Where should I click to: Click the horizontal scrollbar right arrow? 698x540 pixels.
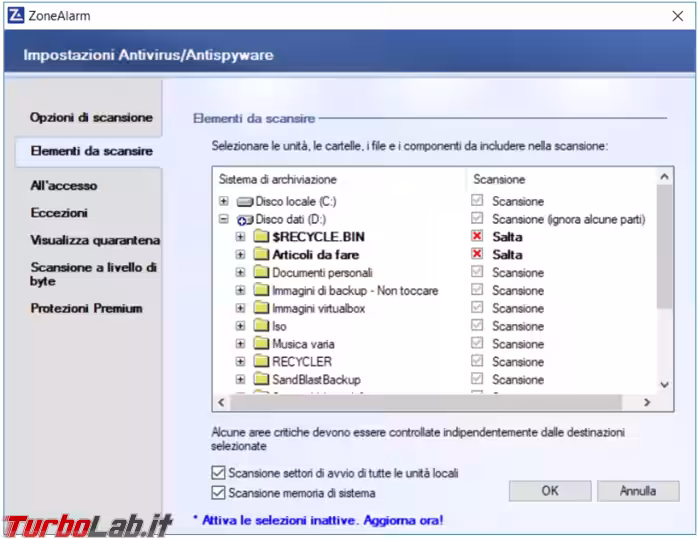click(647, 402)
